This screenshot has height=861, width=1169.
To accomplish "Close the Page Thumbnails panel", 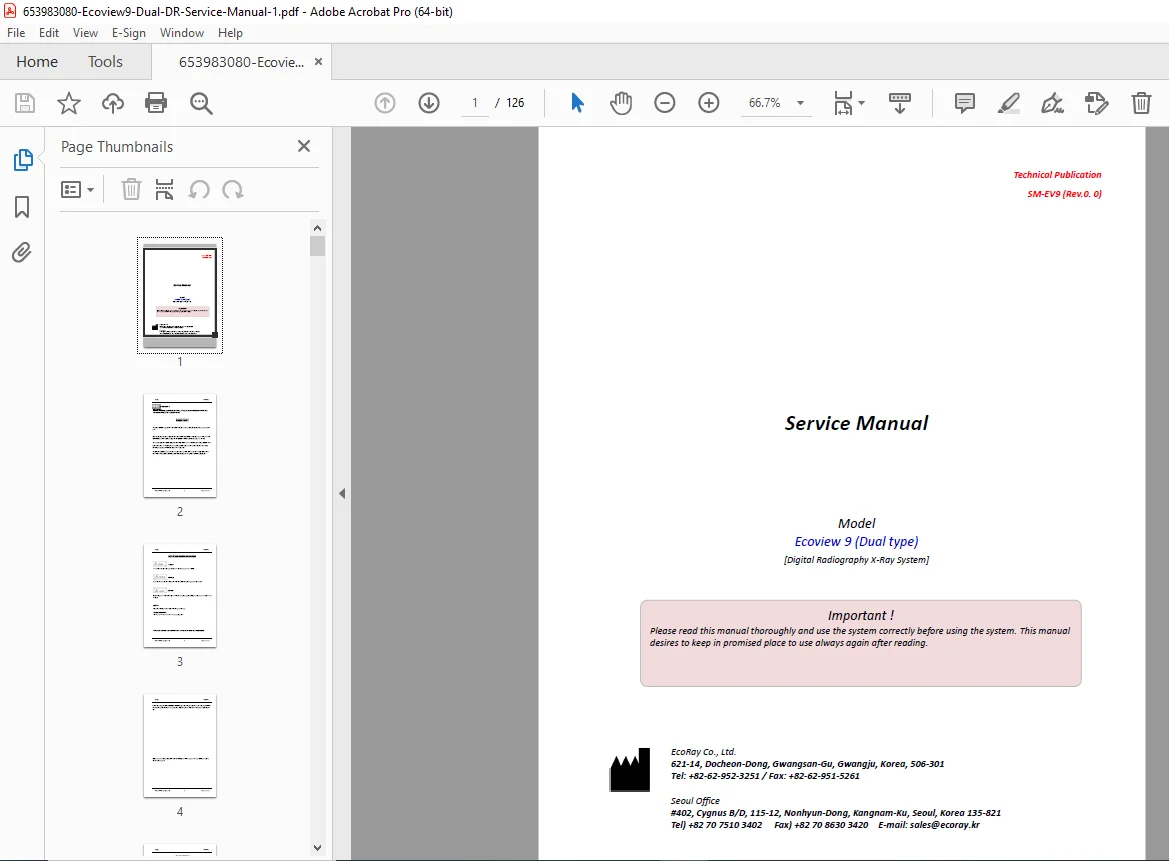I will click(303, 146).
